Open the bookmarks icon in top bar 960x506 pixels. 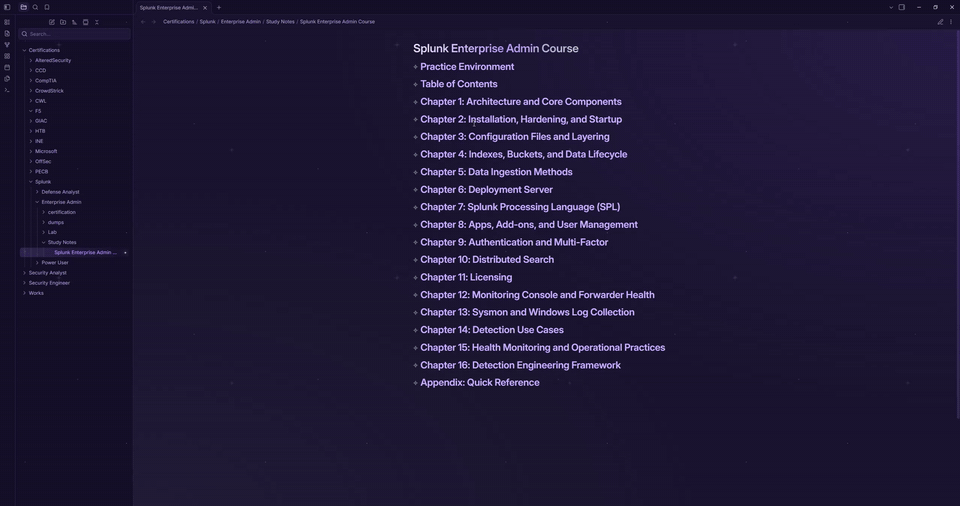(47, 7)
